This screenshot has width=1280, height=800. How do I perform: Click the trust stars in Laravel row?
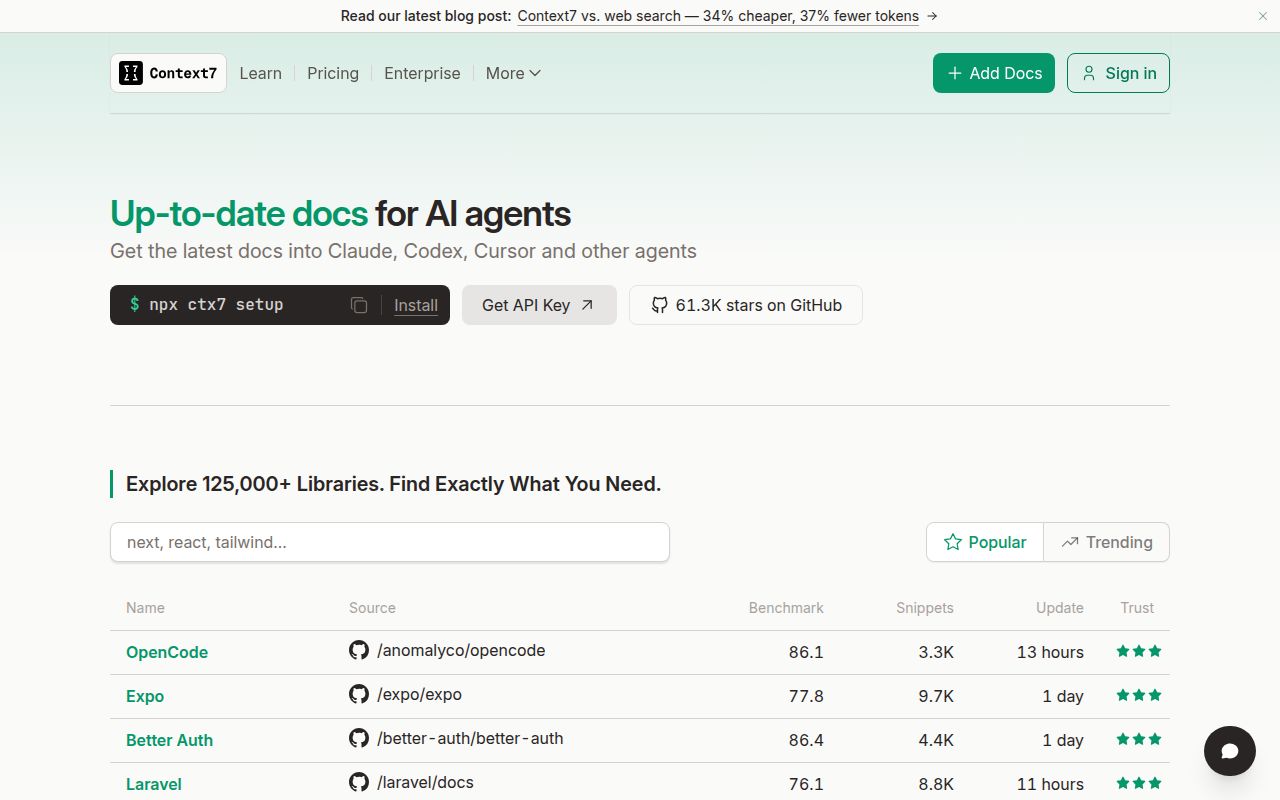pos(1139,783)
